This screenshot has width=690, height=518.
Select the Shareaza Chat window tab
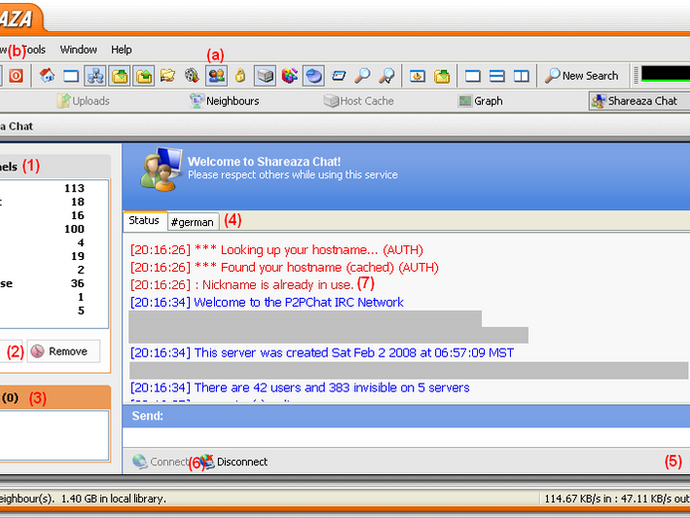pyautogui.click(x=639, y=101)
